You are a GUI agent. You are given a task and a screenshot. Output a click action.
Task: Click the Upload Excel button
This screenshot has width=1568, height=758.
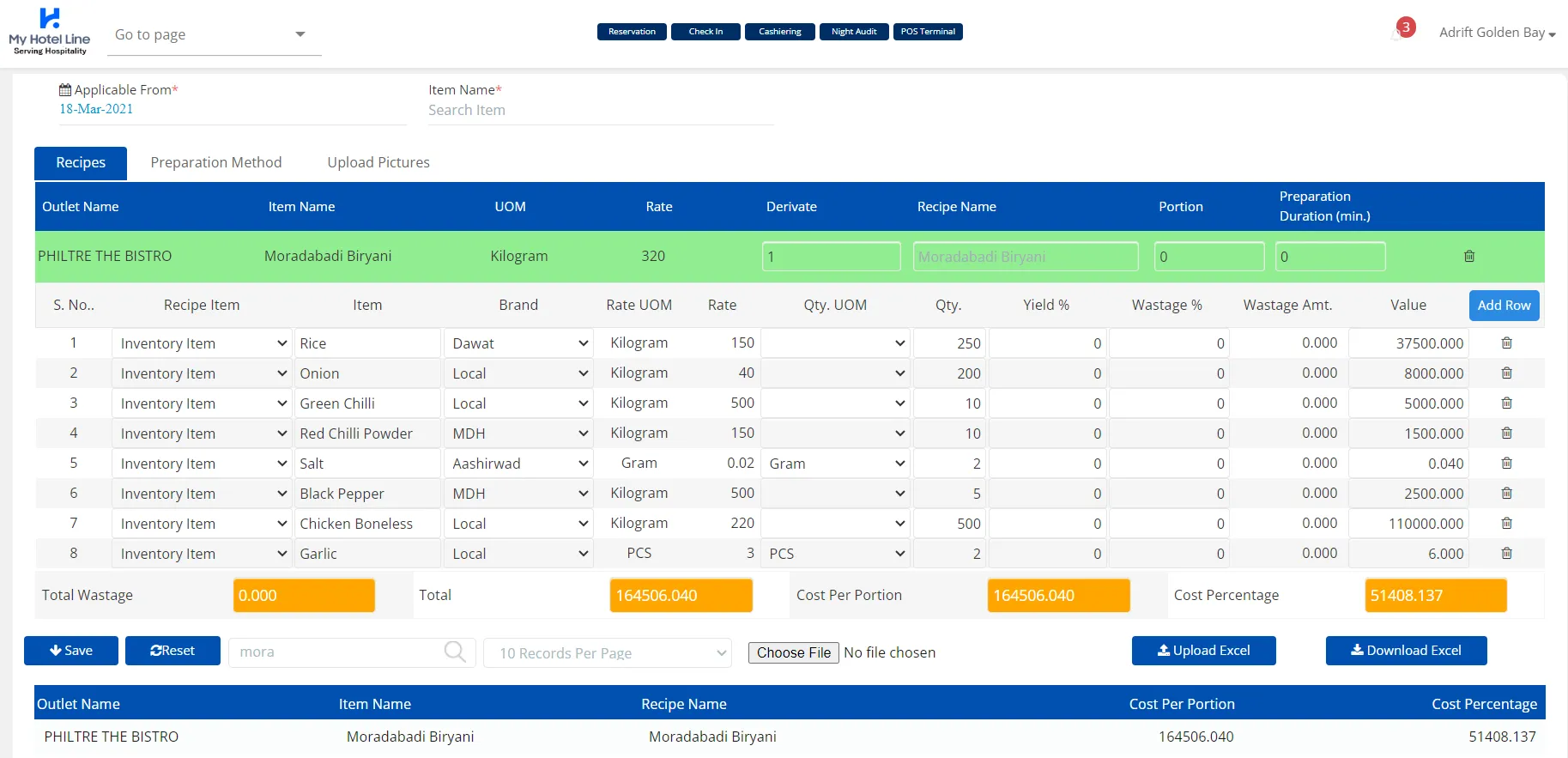pyautogui.click(x=1203, y=651)
